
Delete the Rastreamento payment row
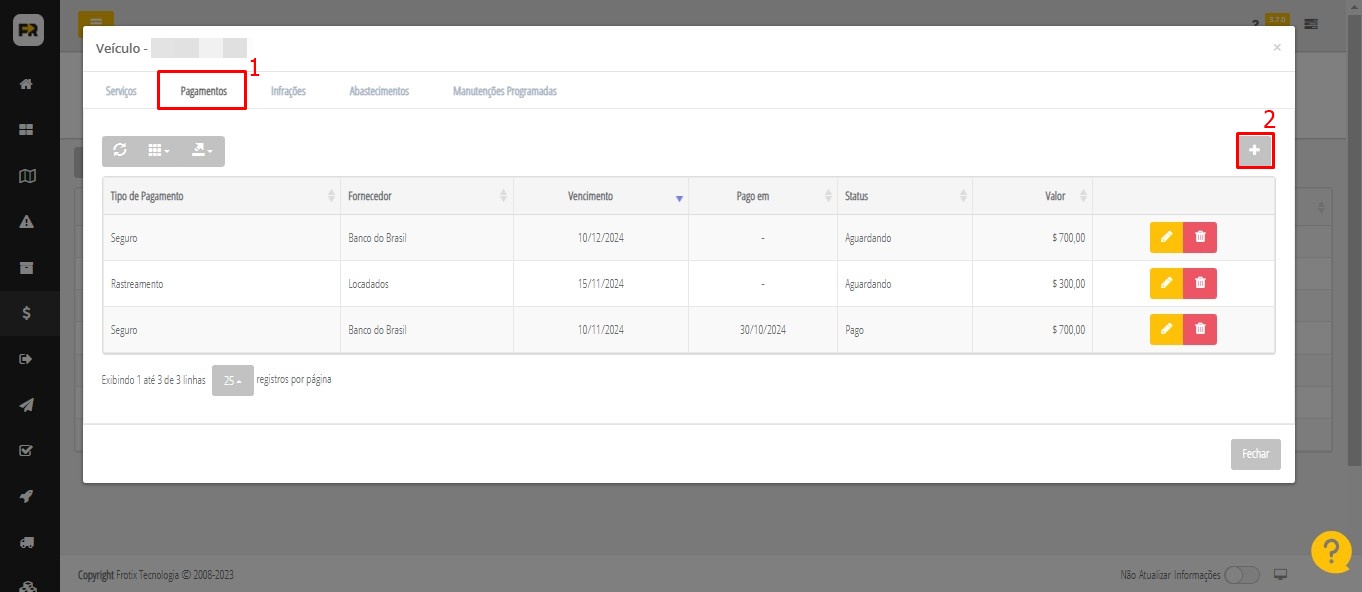coord(1200,284)
